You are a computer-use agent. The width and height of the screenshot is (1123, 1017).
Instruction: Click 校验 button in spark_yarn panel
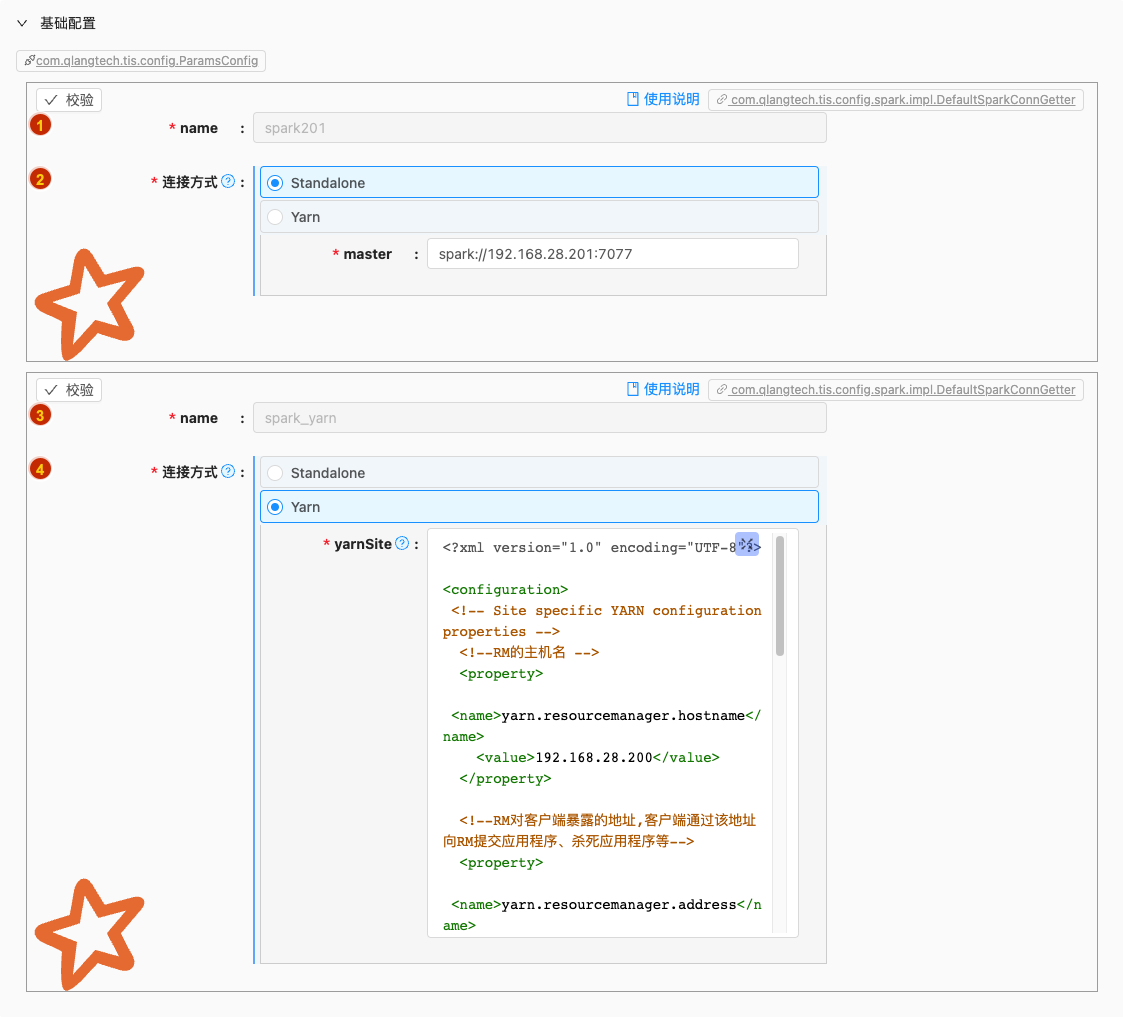(69, 390)
